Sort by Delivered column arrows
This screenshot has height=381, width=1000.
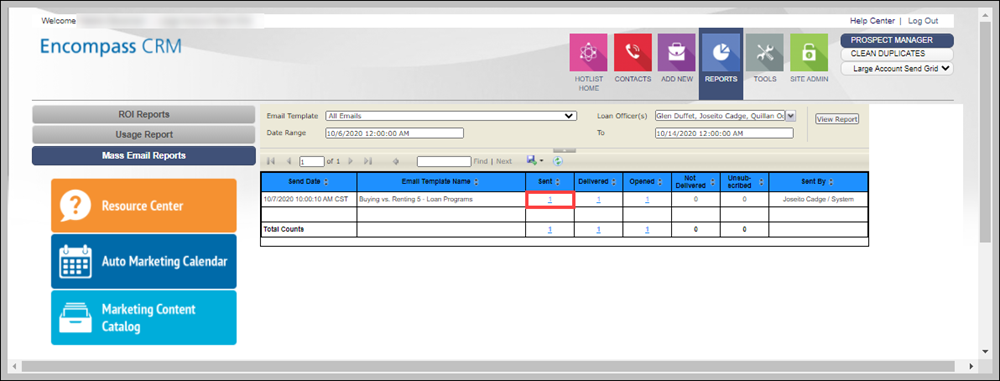coord(613,182)
